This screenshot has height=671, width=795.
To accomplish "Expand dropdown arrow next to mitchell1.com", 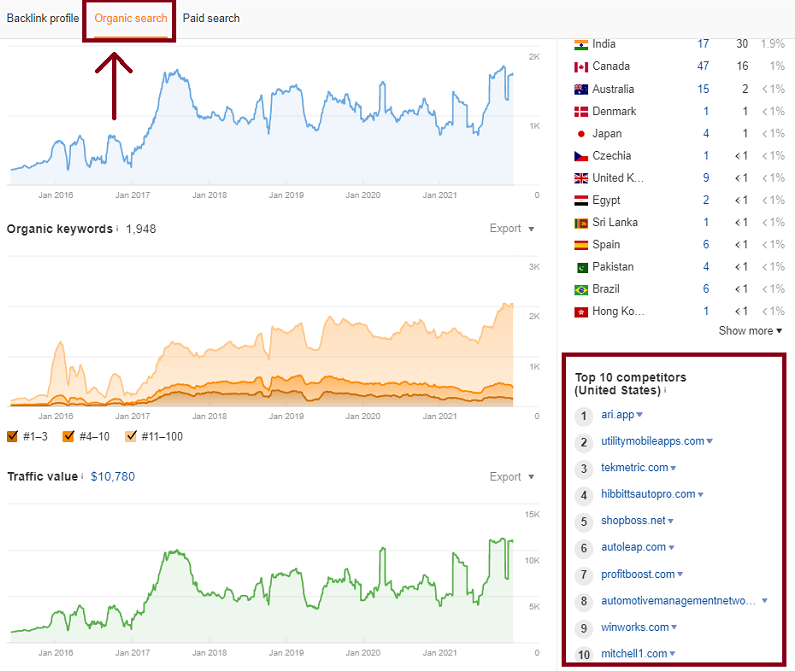I will [672, 654].
